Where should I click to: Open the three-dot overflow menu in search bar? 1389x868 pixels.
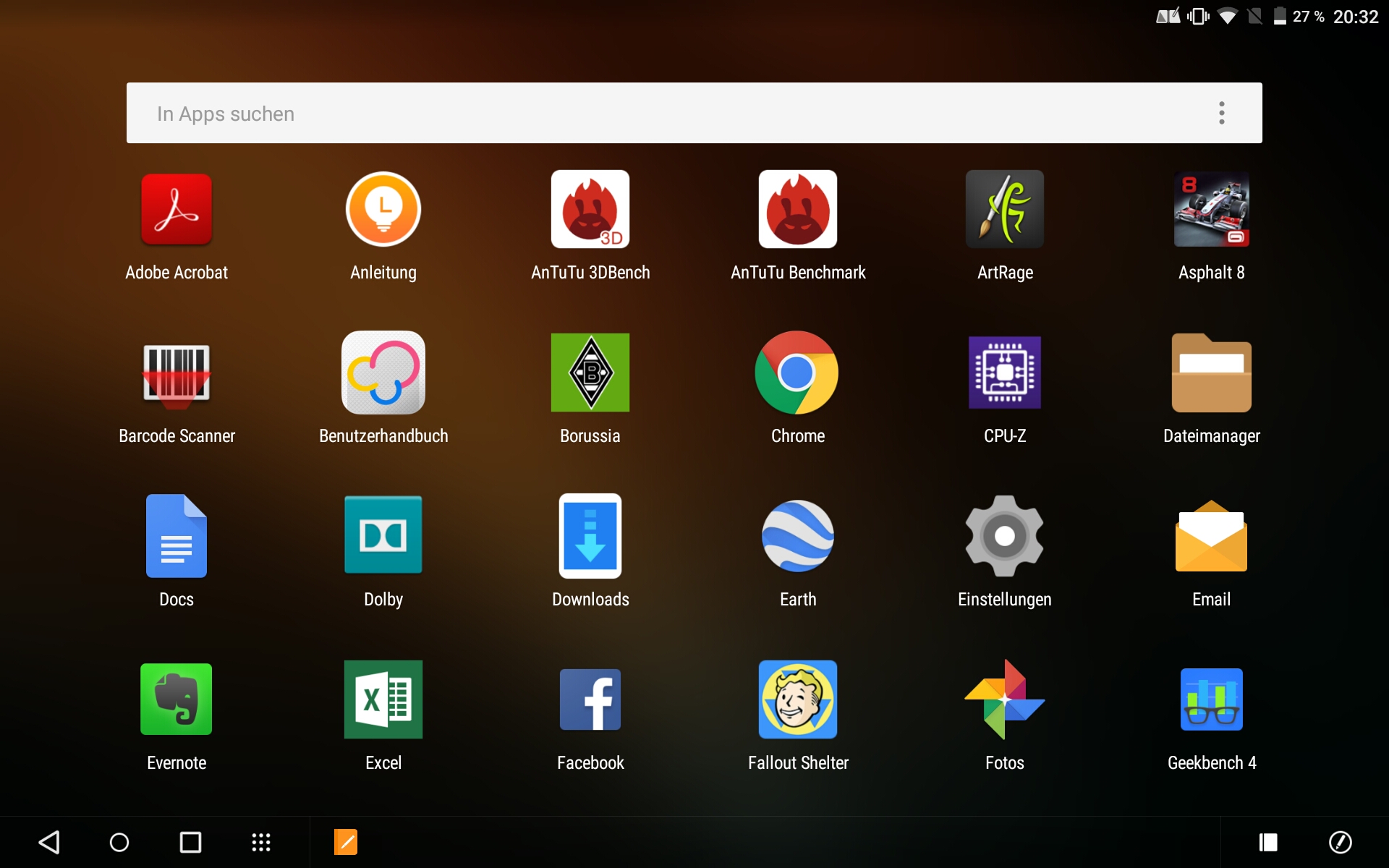coord(1222,113)
